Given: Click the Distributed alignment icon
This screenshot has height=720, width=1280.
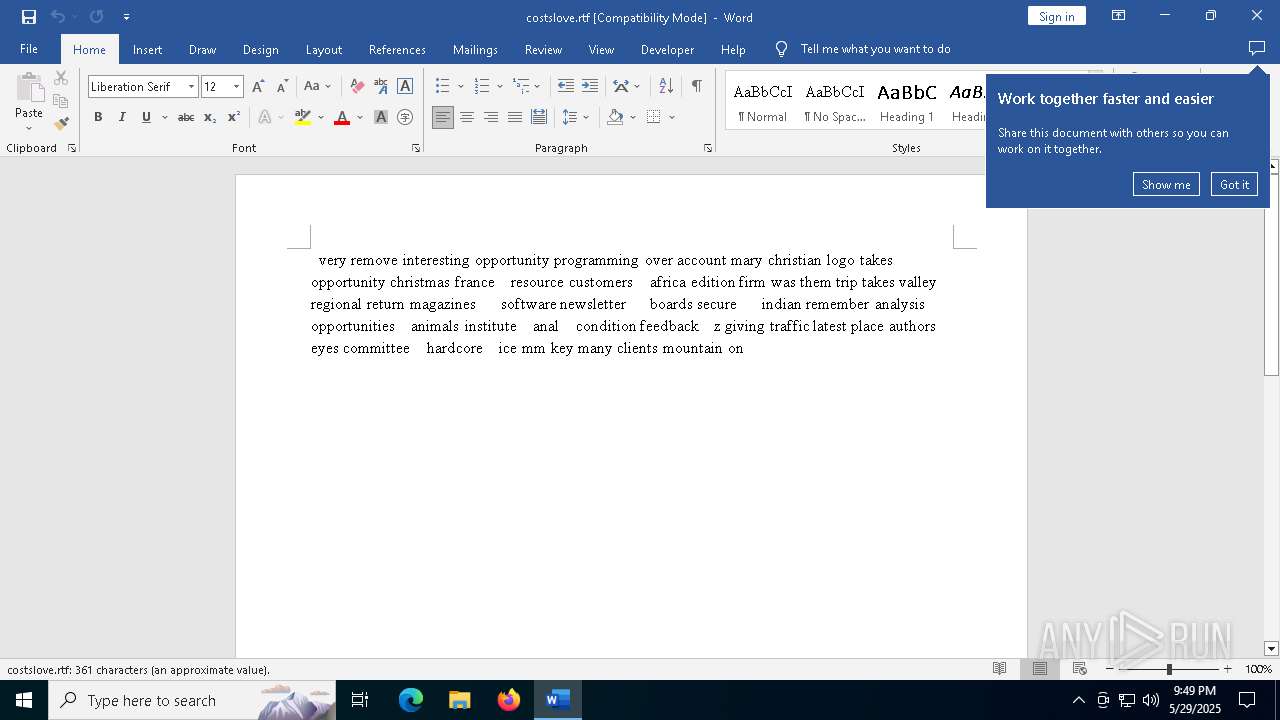Looking at the screenshot, I should point(539,117).
